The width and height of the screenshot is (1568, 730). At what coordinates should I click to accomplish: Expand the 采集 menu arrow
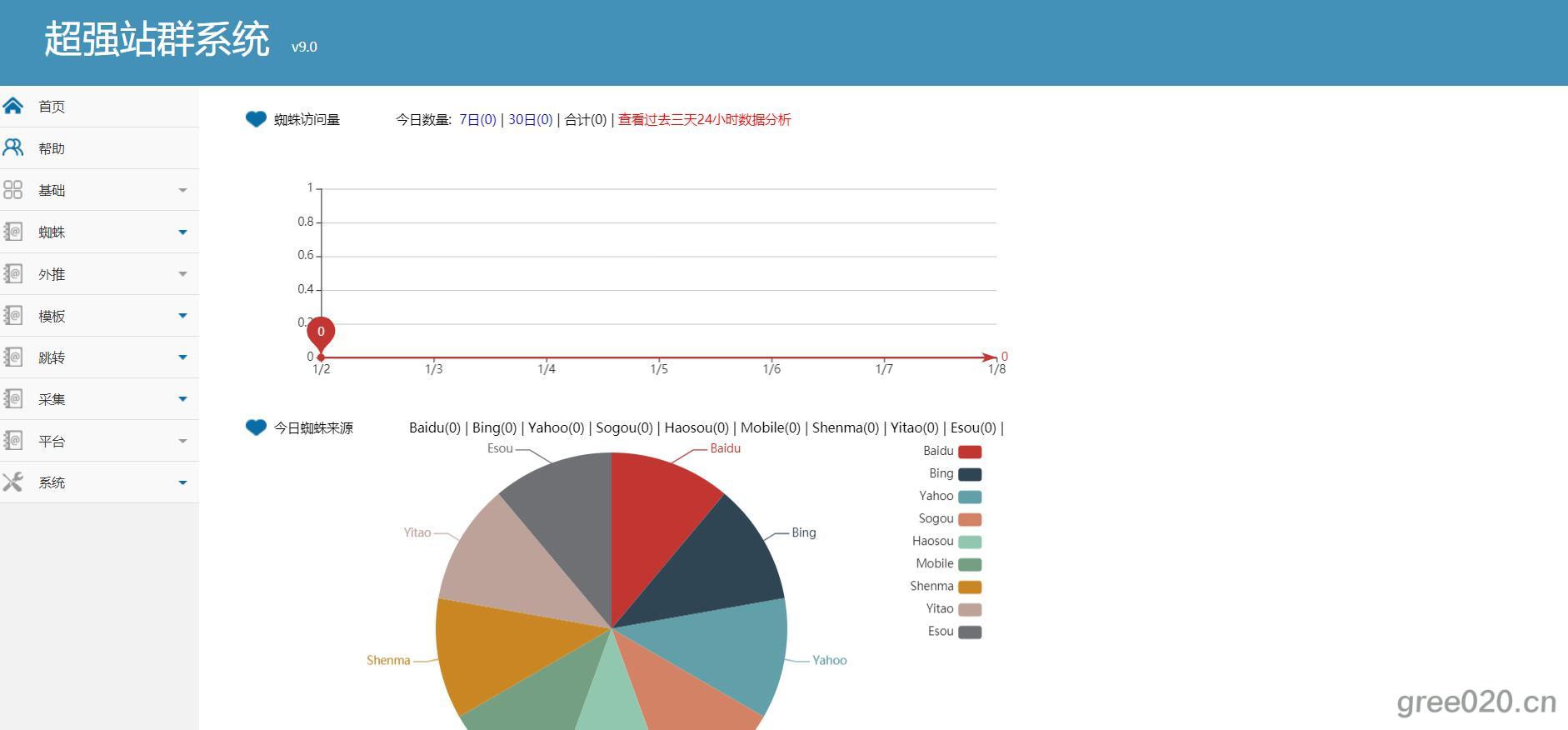182,398
